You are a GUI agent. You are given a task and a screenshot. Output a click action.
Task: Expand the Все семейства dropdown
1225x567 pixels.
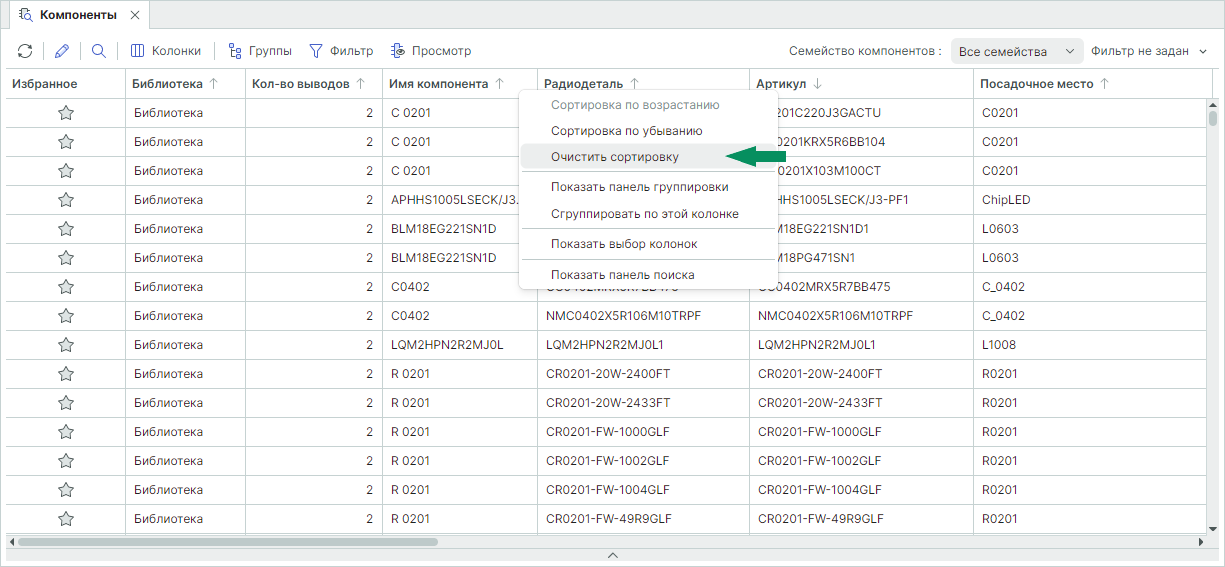1017,51
